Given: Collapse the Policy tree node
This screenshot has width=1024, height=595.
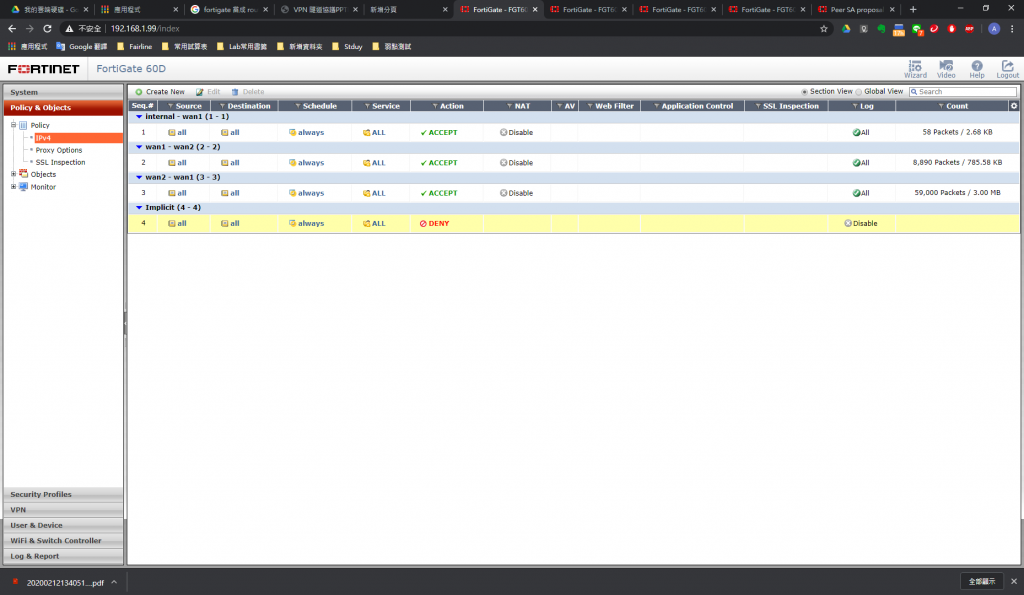Looking at the screenshot, I should (13, 125).
